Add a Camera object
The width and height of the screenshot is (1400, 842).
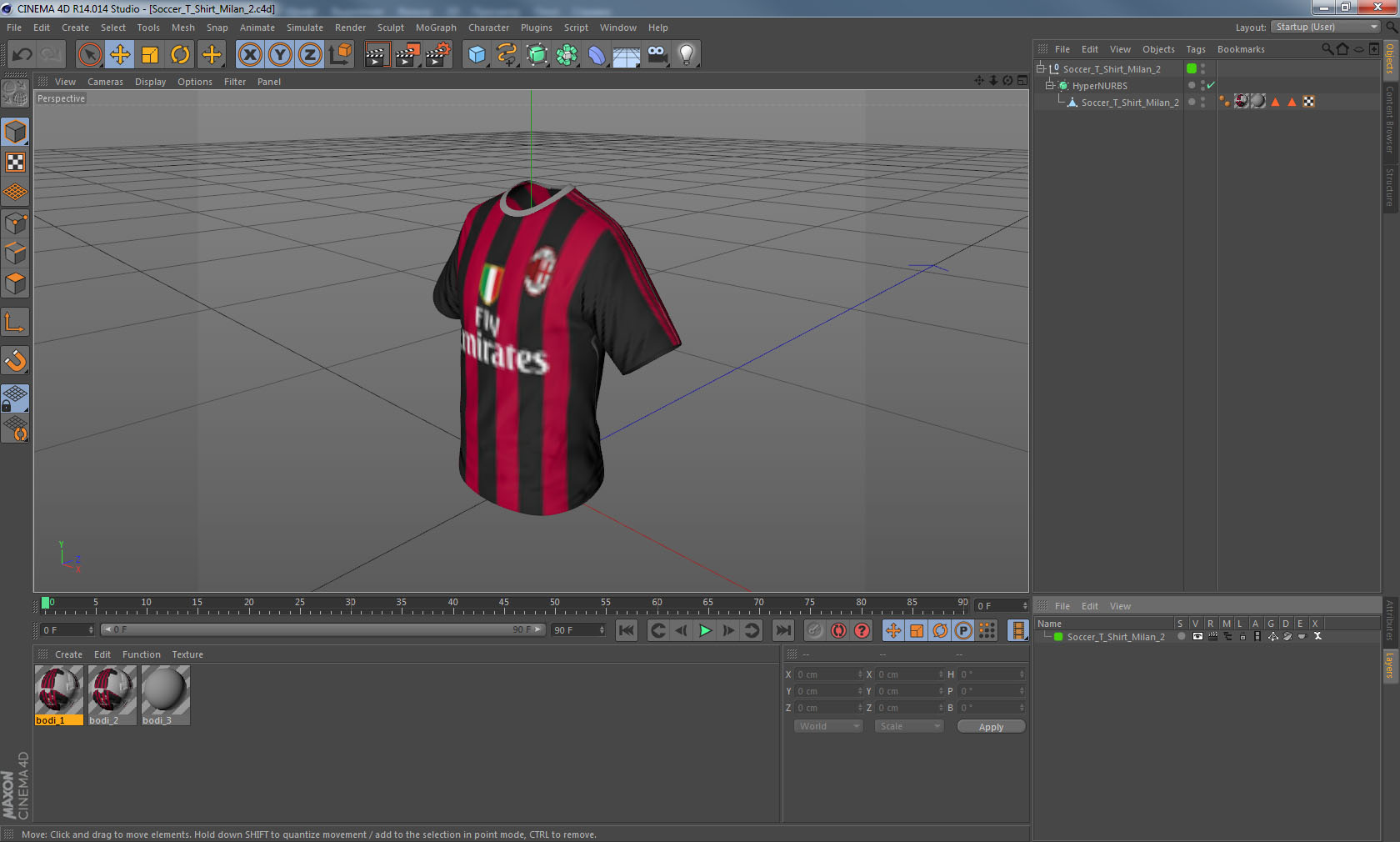657,55
